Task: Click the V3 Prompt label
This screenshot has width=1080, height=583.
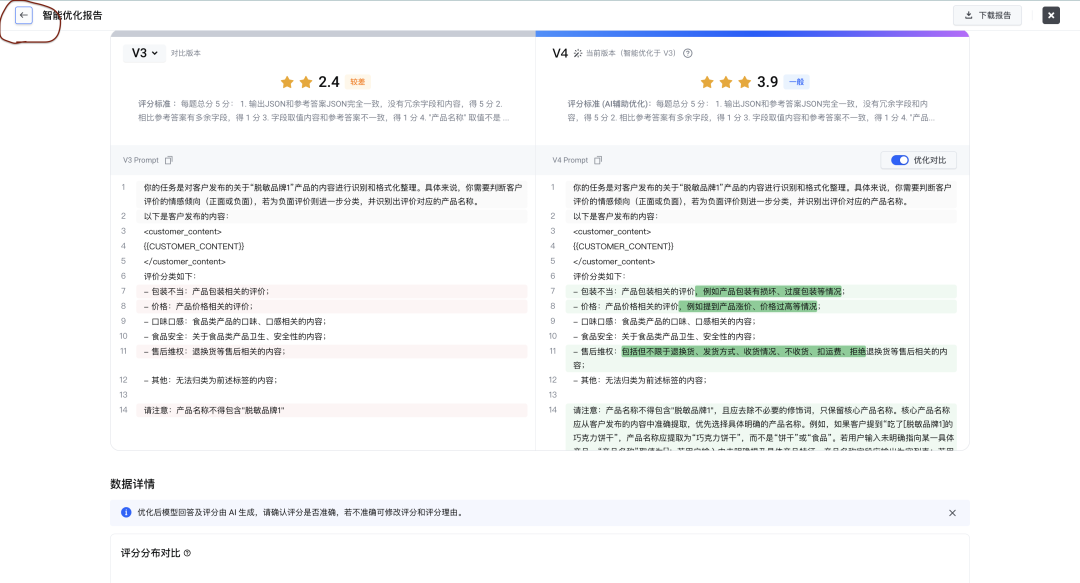Action: 141,160
